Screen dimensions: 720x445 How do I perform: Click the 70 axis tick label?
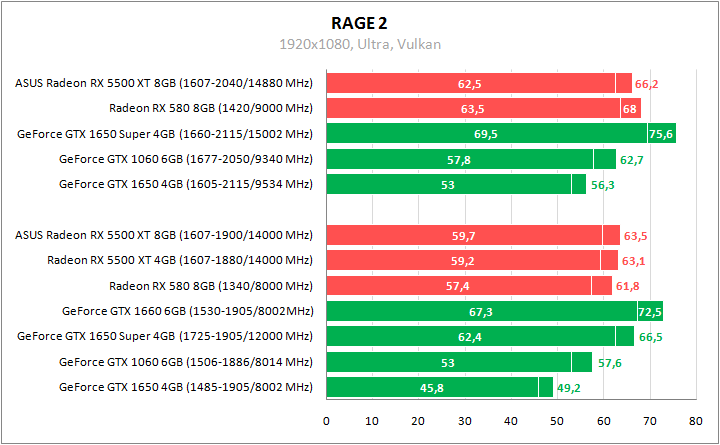point(650,421)
